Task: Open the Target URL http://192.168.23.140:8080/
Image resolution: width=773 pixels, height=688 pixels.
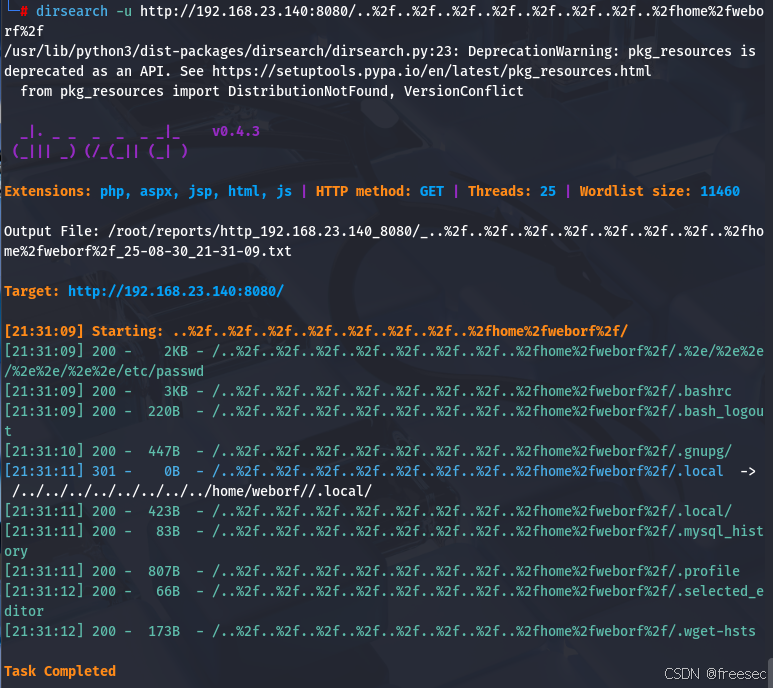Action: click(176, 291)
